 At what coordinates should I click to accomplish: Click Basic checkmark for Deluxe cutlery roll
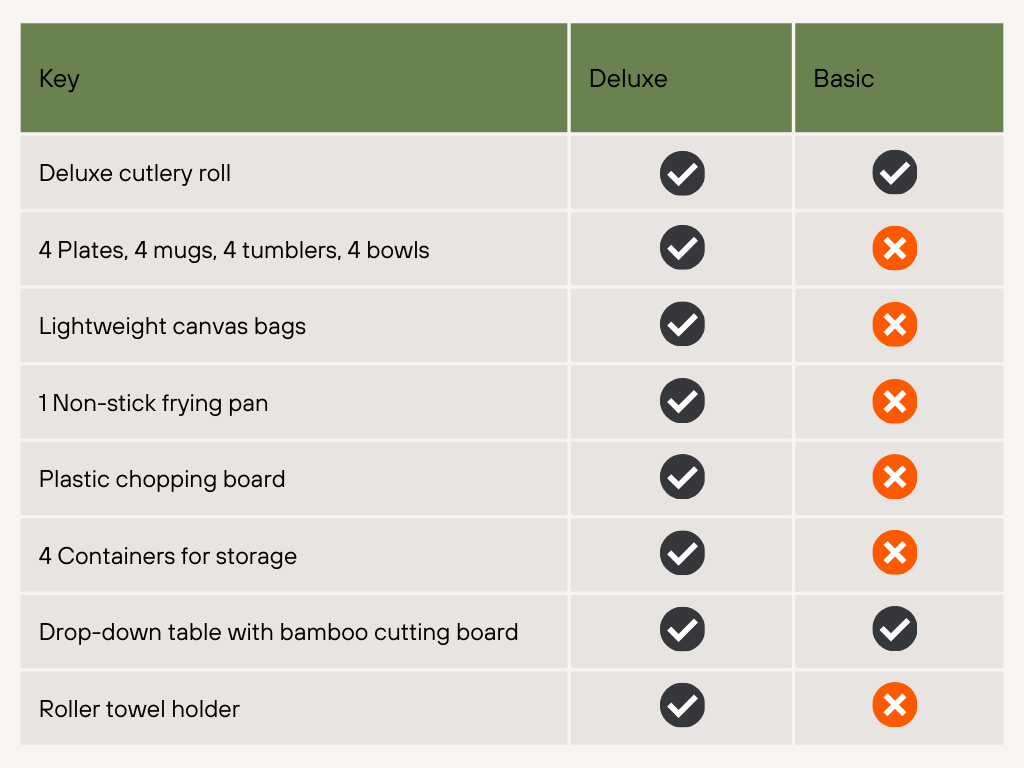895,173
